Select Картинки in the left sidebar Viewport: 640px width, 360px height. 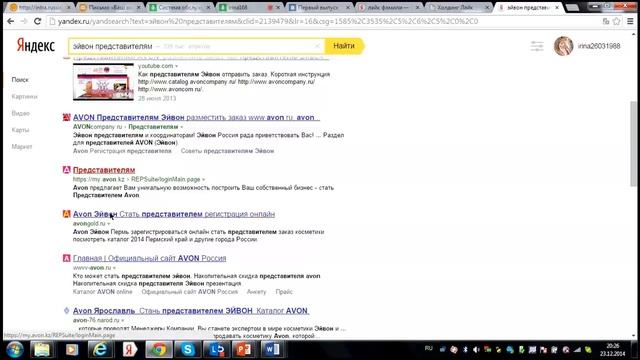click(24, 96)
